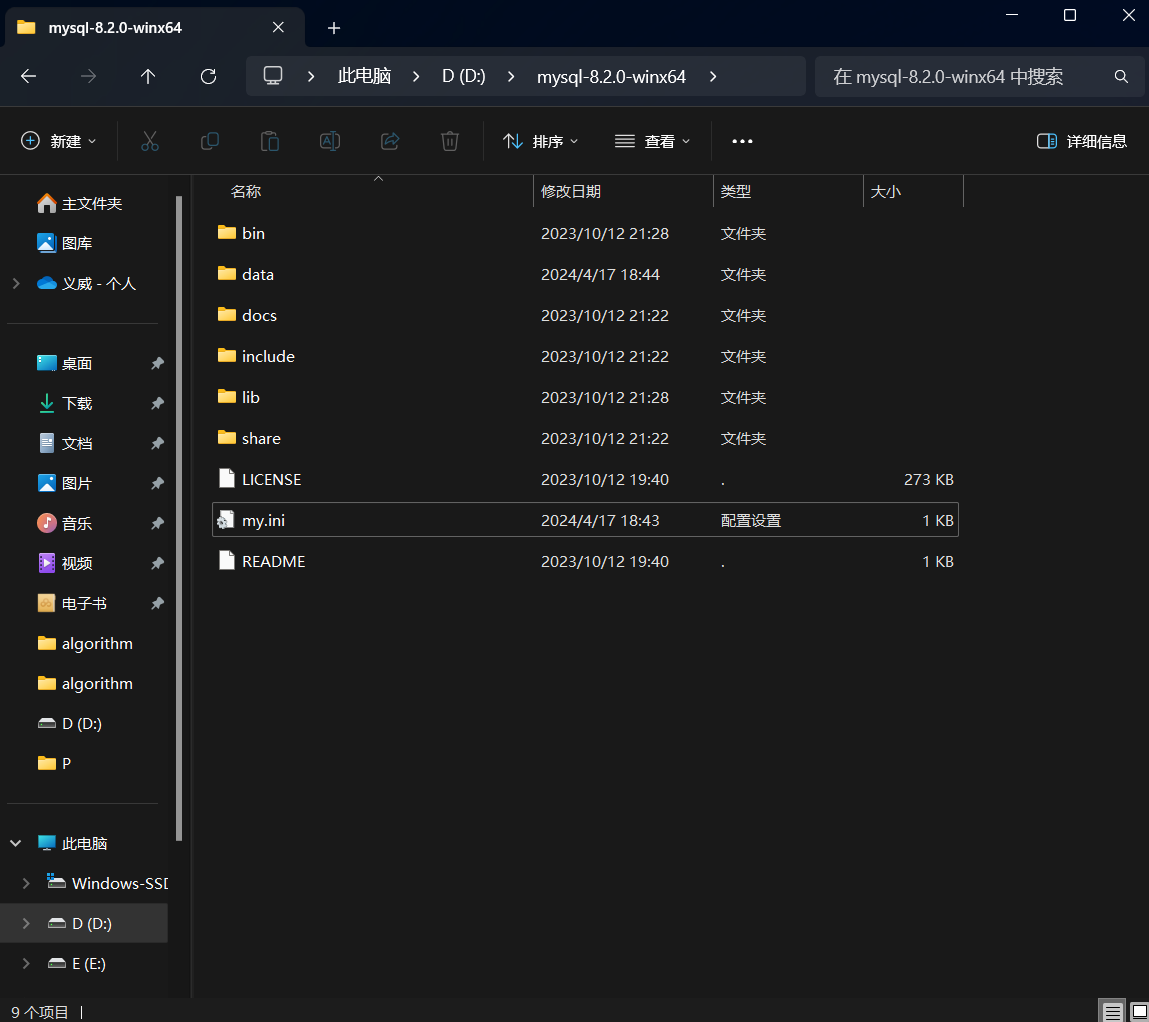Open the 查看 view dropdown
The width and height of the screenshot is (1149, 1022).
[x=652, y=141]
